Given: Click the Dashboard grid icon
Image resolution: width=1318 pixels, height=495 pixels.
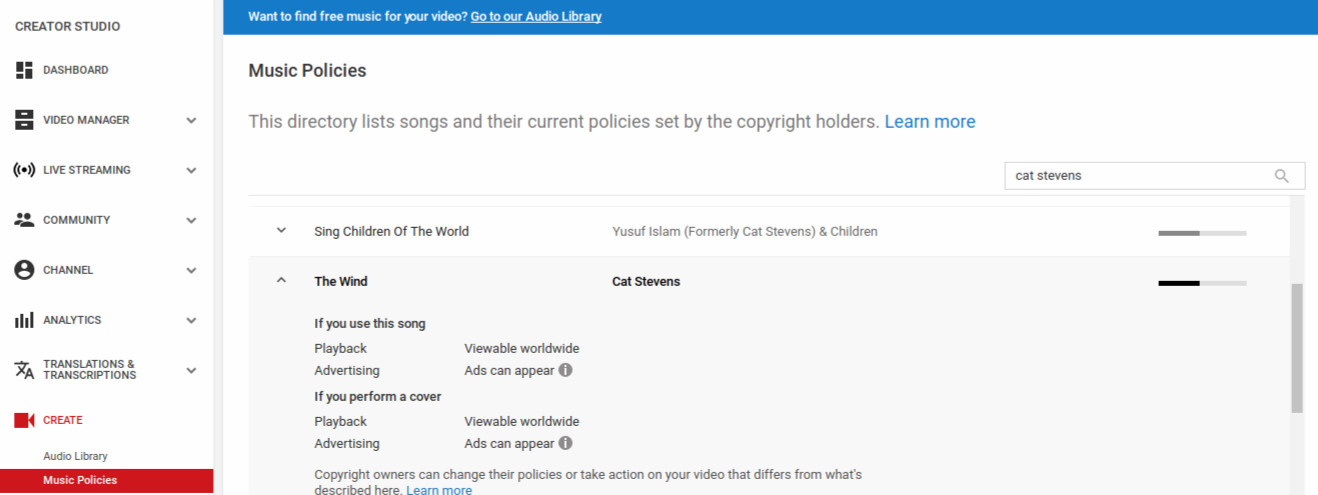Looking at the screenshot, I should pos(24,70).
